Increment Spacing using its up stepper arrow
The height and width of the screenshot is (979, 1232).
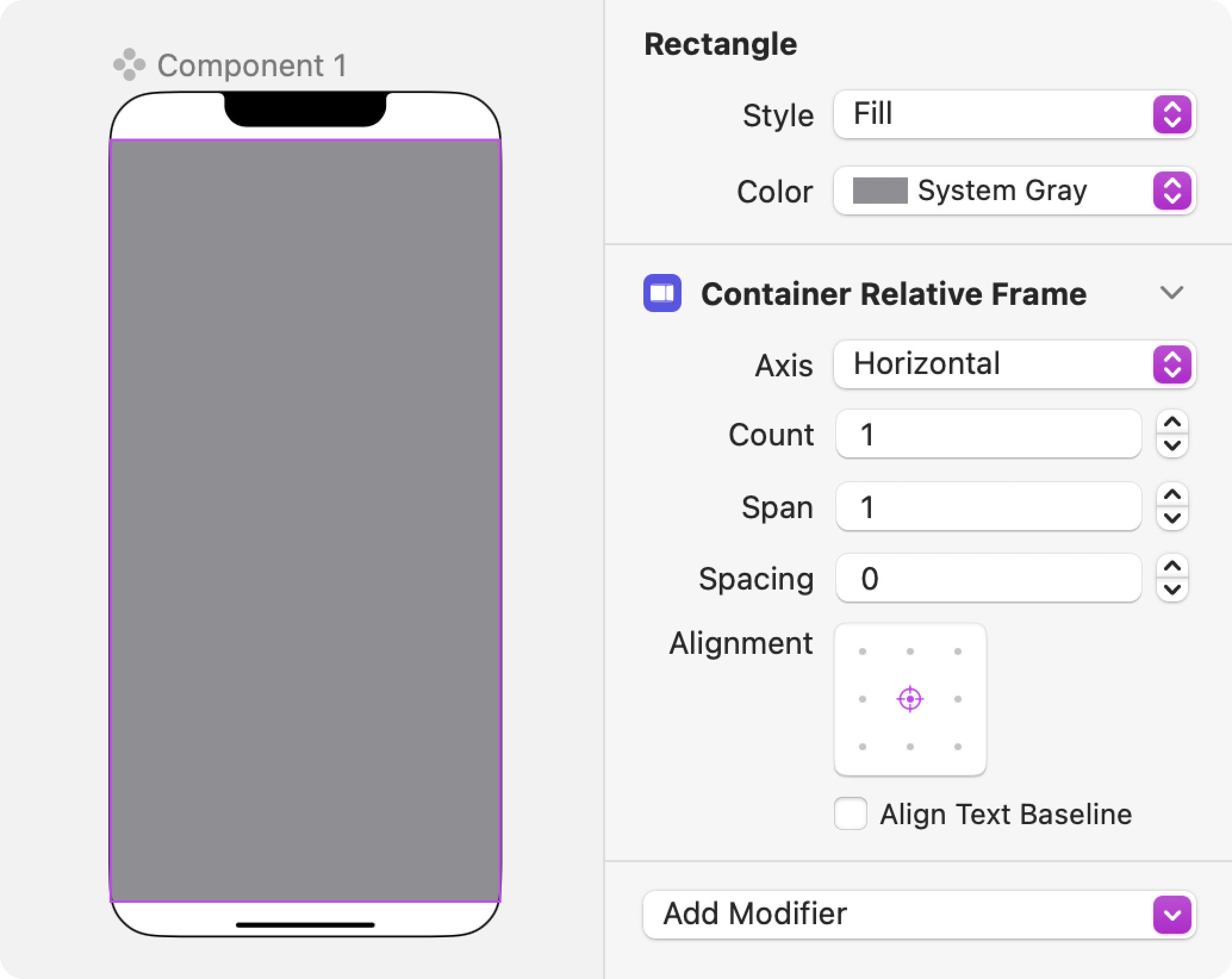click(x=1172, y=566)
